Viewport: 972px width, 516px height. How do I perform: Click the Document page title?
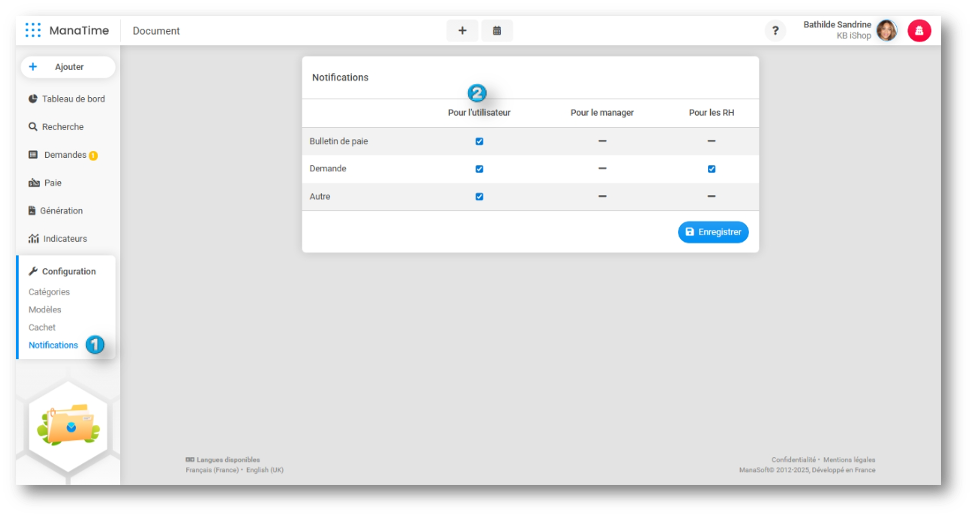pyautogui.click(x=156, y=31)
